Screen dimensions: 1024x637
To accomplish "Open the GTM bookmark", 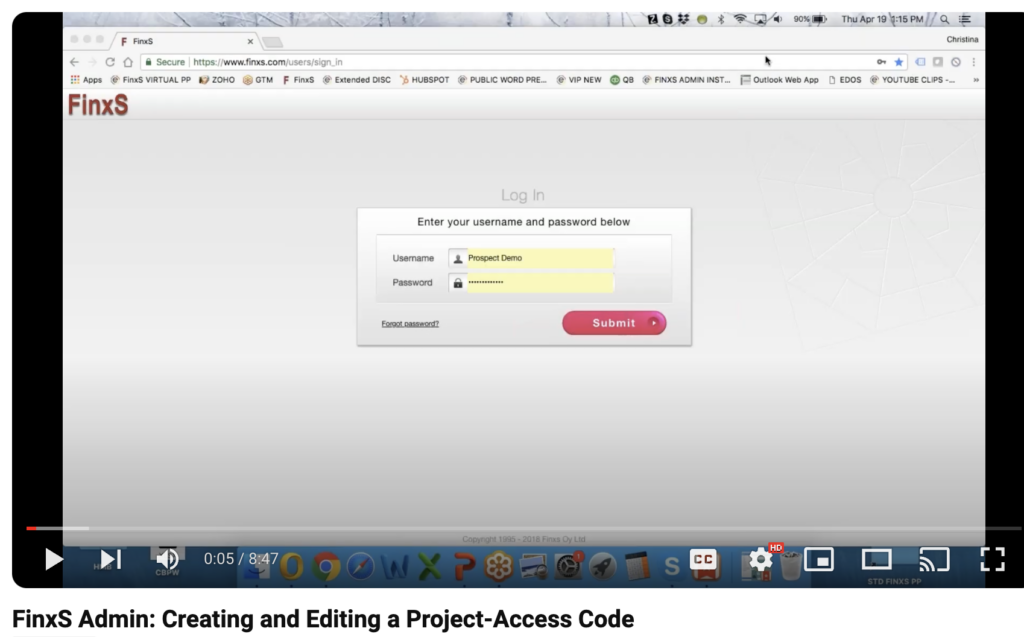I will tap(258, 80).
